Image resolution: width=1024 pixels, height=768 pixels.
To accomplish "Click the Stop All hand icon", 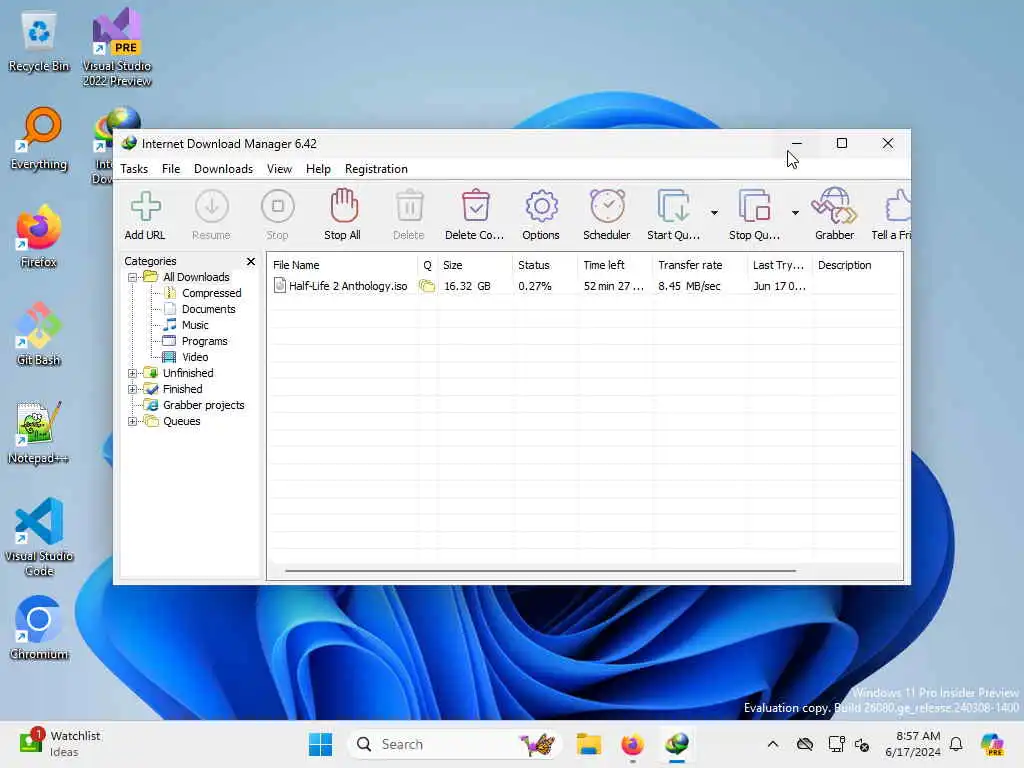I will point(344,206).
